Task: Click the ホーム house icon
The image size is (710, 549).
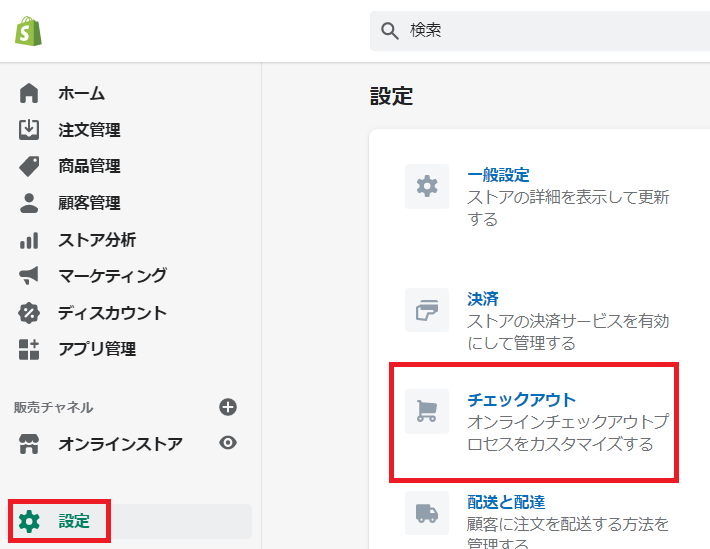Action: (x=29, y=93)
